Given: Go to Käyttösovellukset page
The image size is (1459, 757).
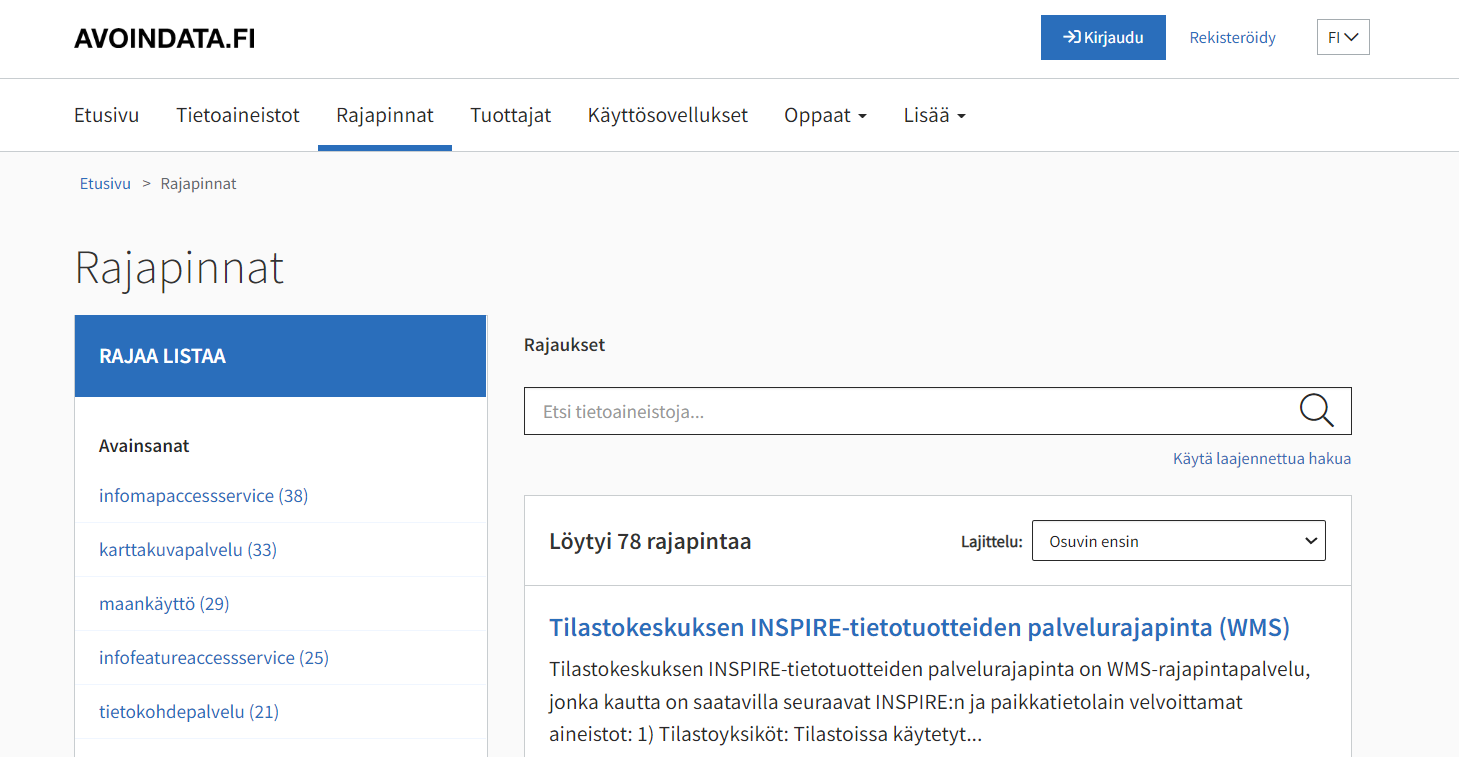Looking at the screenshot, I should click(x=668, y=115).
